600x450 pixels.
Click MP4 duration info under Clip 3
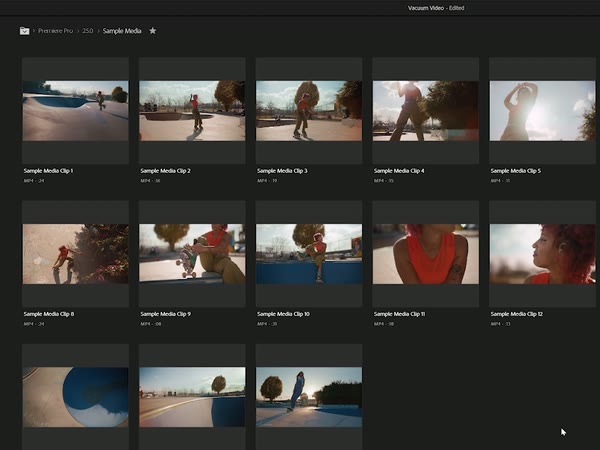(267, 181)
